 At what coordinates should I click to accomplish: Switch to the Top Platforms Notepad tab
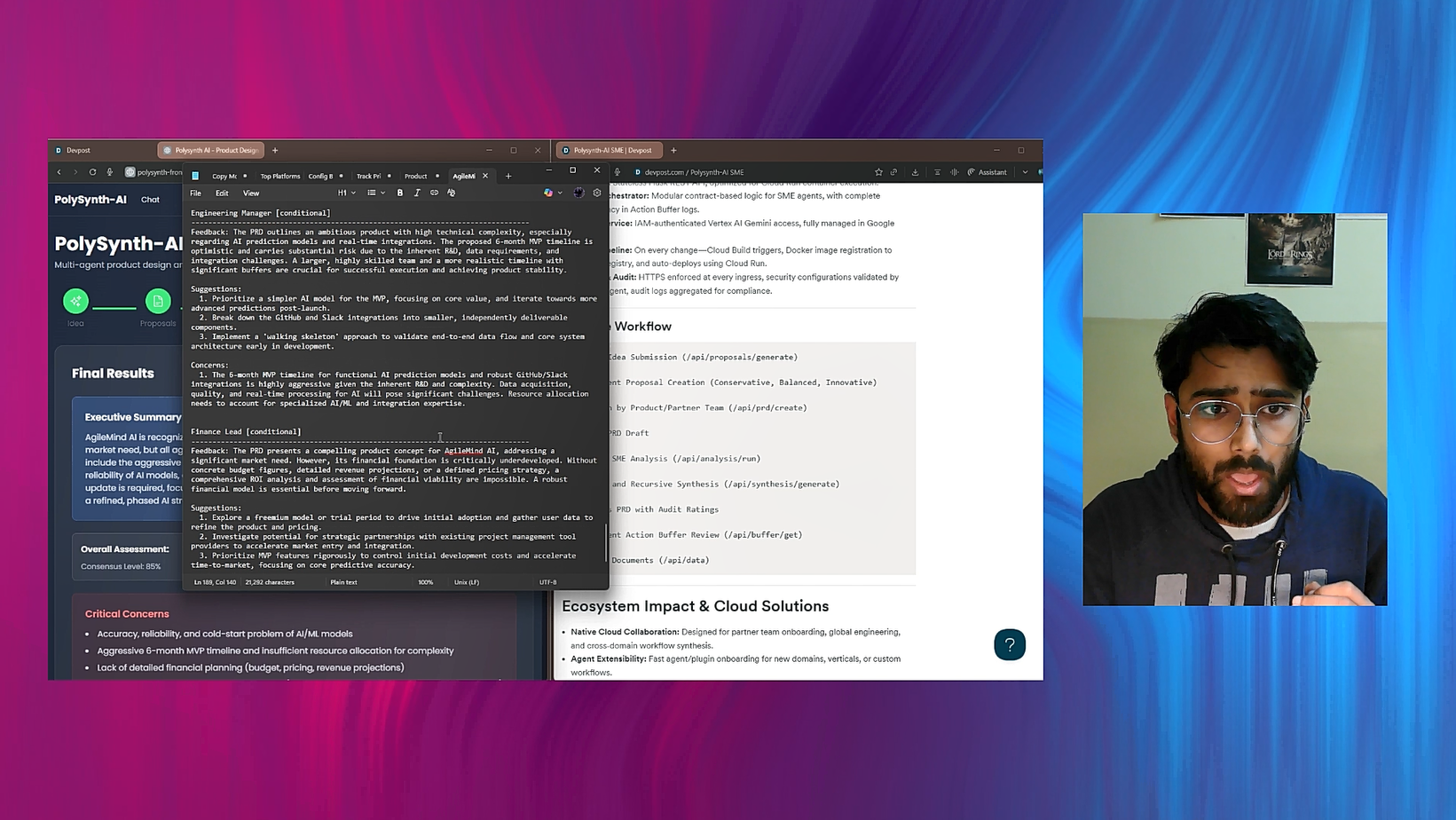[x=280, y=176]
